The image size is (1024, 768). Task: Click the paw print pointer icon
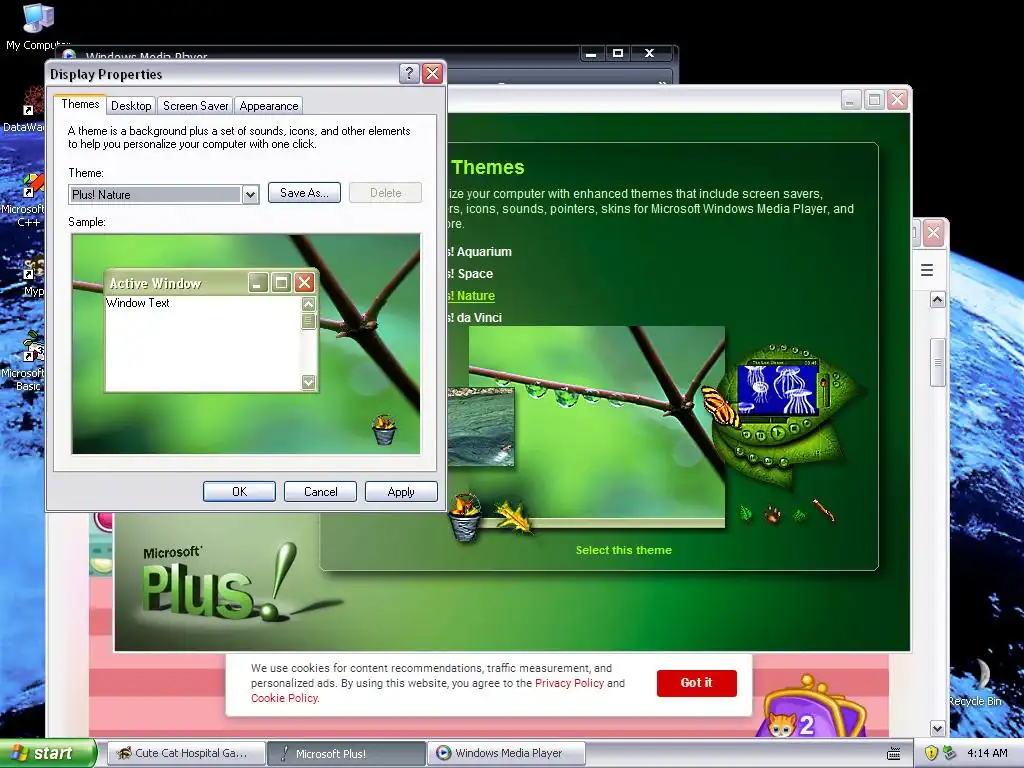tap(773, 515)
